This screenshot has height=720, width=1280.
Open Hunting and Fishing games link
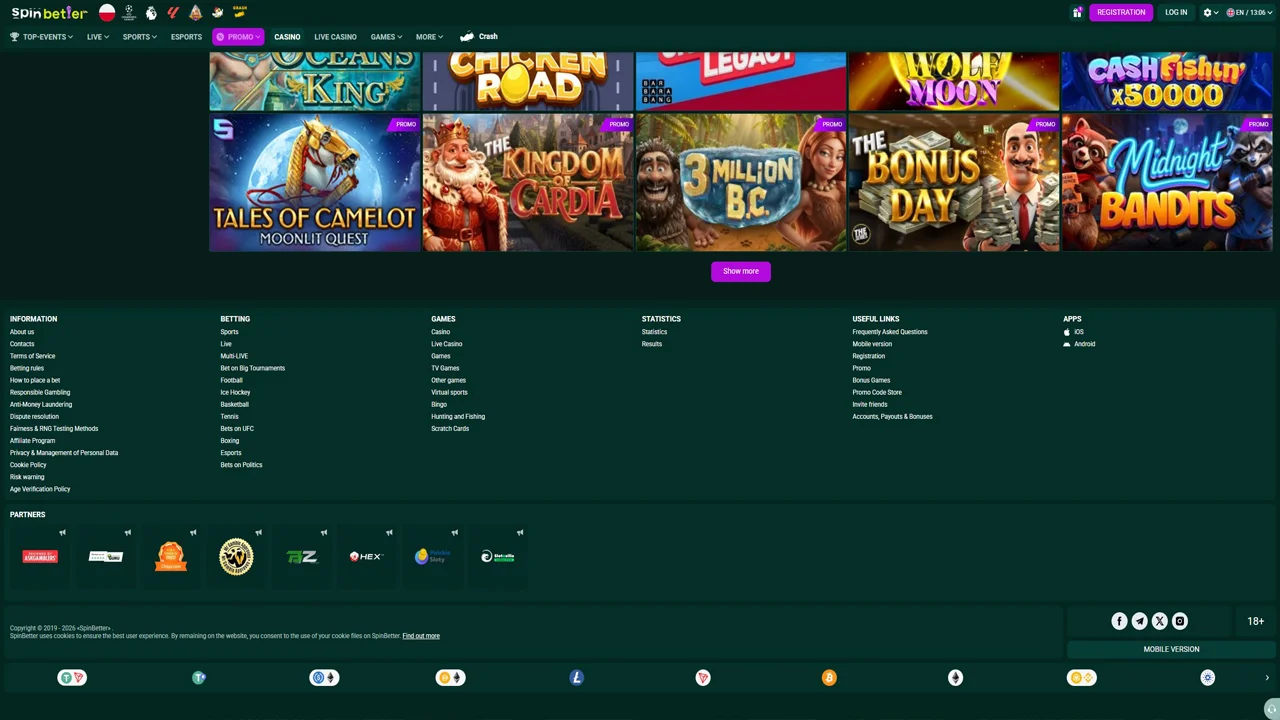458,417
